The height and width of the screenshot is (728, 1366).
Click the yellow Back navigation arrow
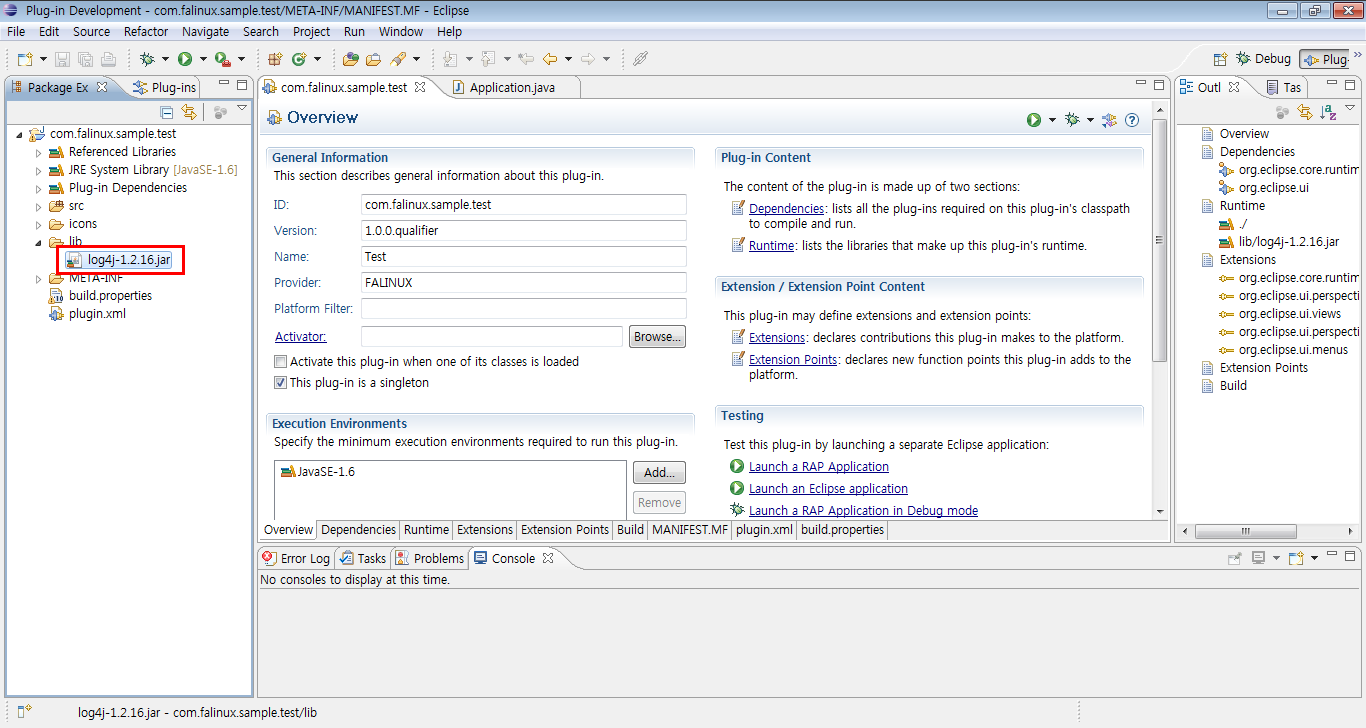coord(550,59)
